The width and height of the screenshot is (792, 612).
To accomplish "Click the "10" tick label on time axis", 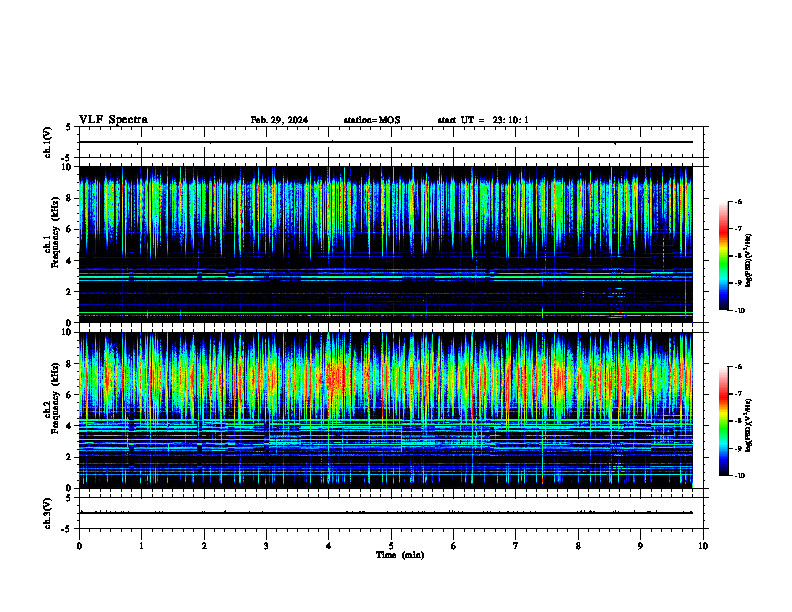I will (703, 546).
